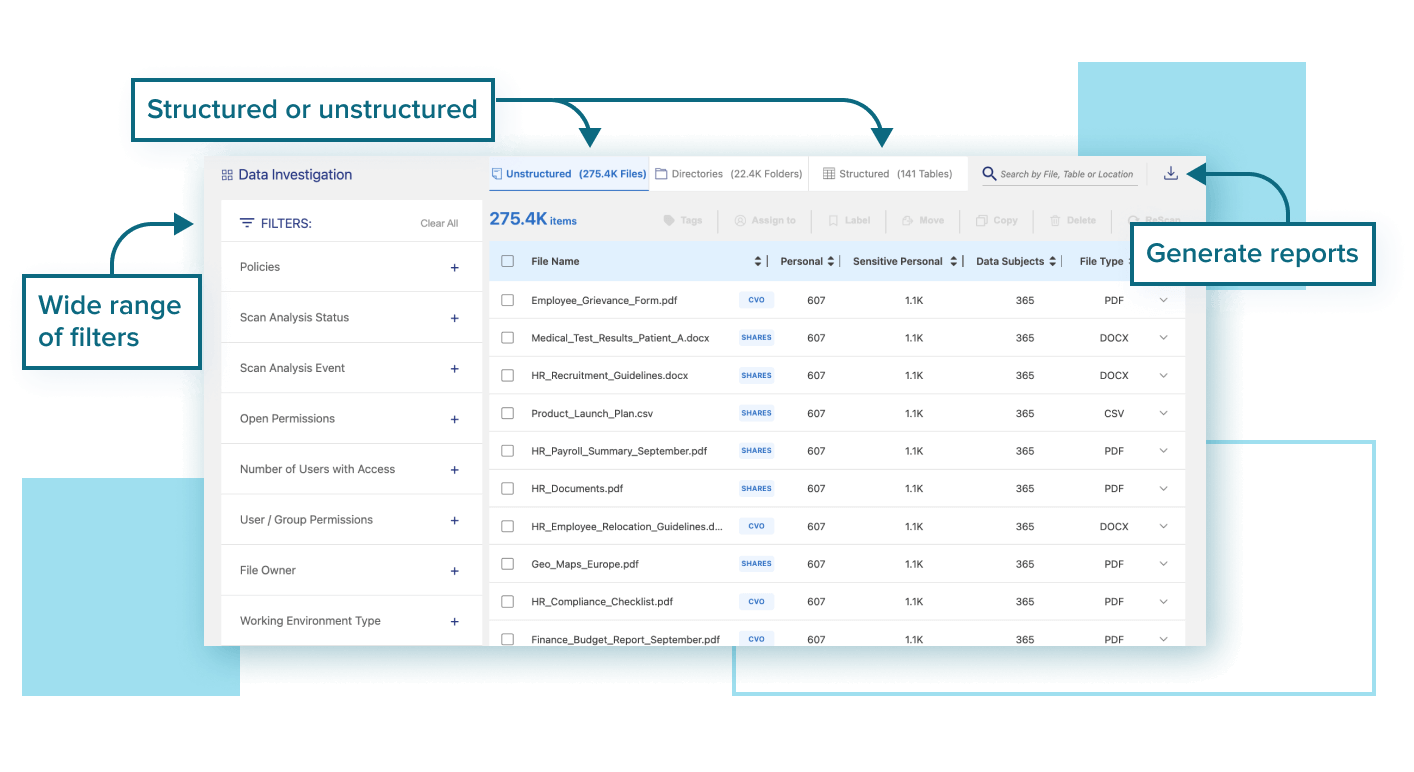Check the box for Employee_Grievance_Form.pdf
Screen dimensions: 1414x772
point(507,299)
